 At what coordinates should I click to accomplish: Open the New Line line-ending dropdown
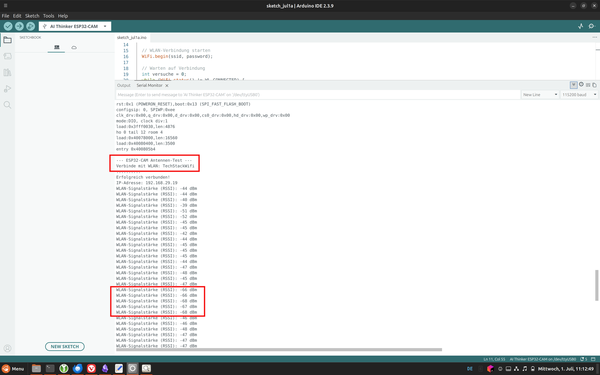(x=540, y=95)
